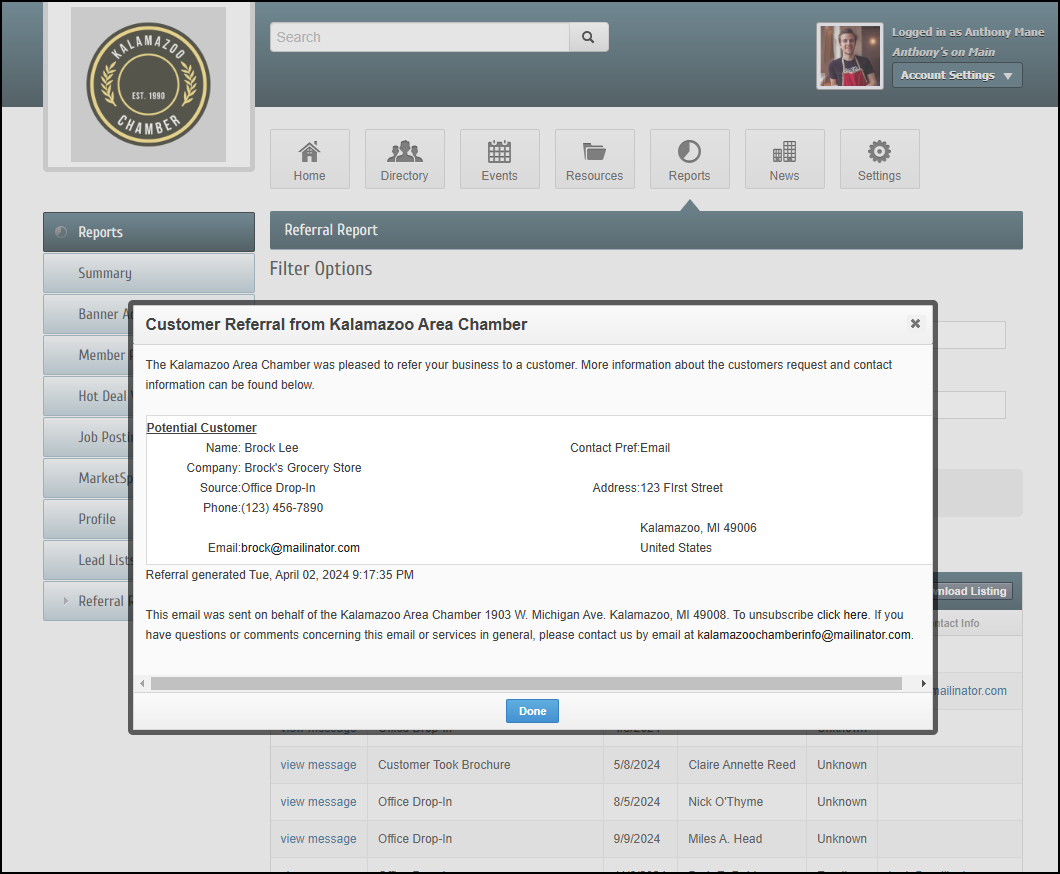Image resolution: width=1060 pixels, height=874 pixels.
Task: Open the Events calendar icon
Action: point(499,152)
